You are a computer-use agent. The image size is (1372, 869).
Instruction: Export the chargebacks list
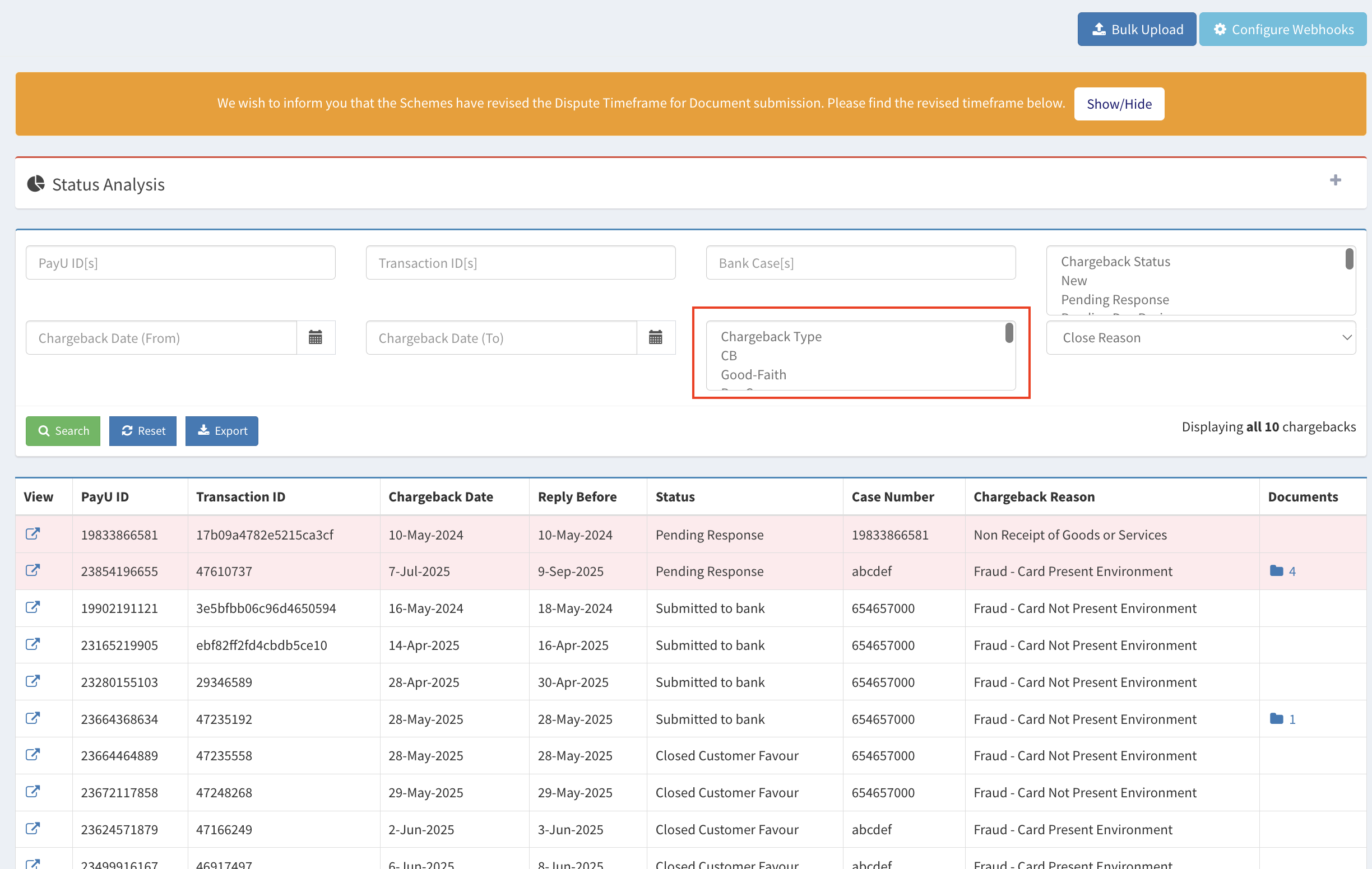coord(221,430)
